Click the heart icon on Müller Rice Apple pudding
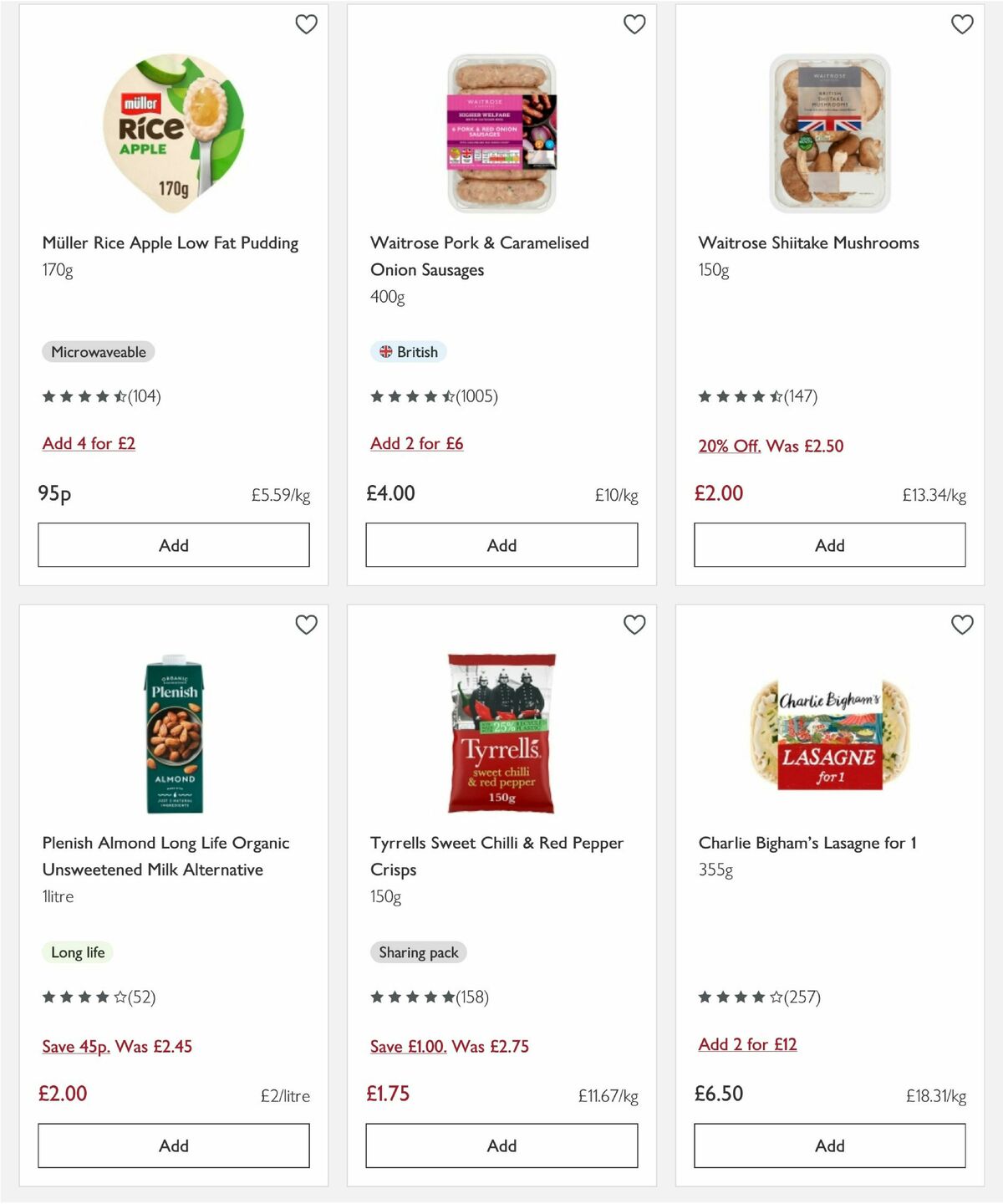 [307, 25]
